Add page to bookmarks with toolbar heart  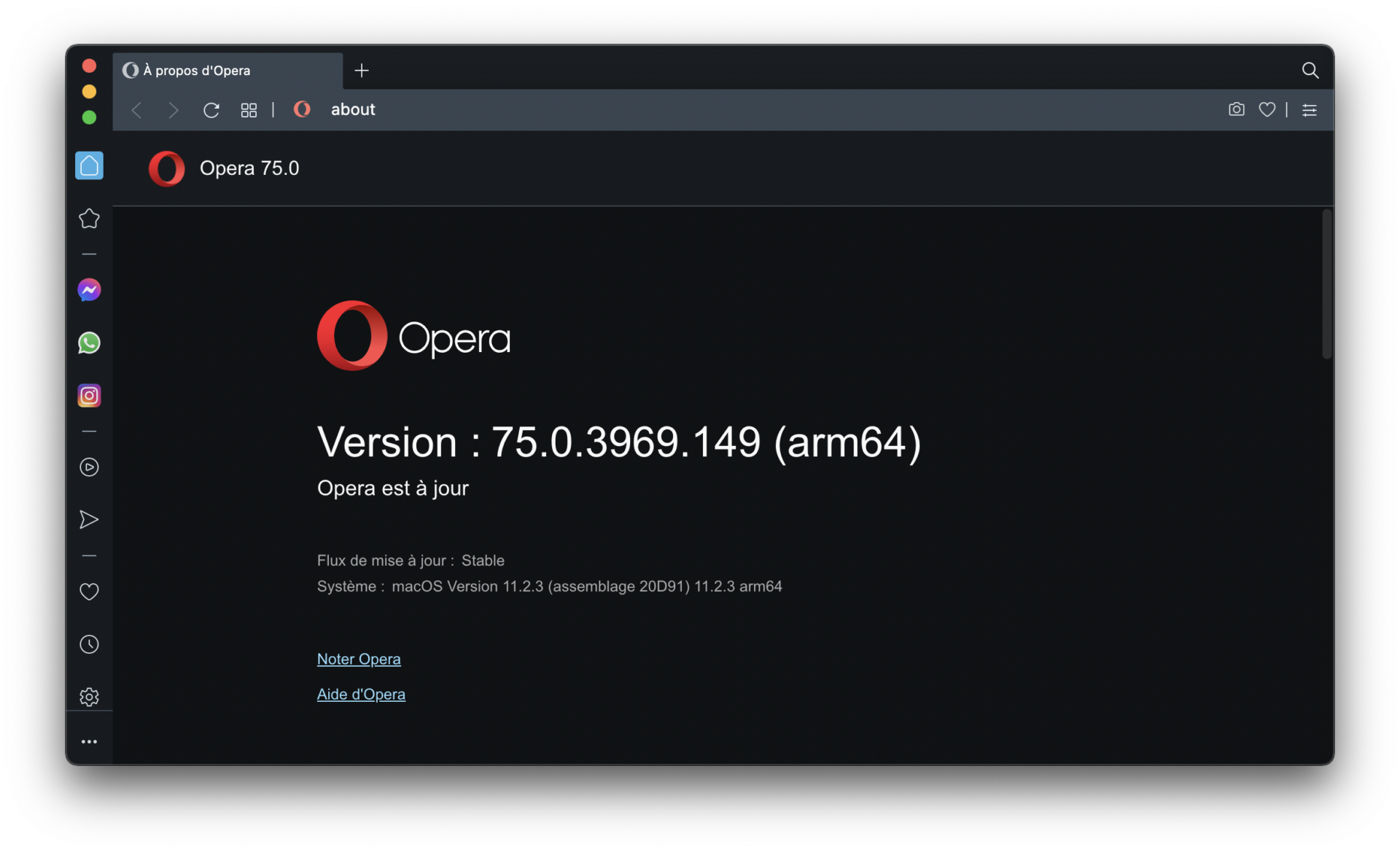1267,109
